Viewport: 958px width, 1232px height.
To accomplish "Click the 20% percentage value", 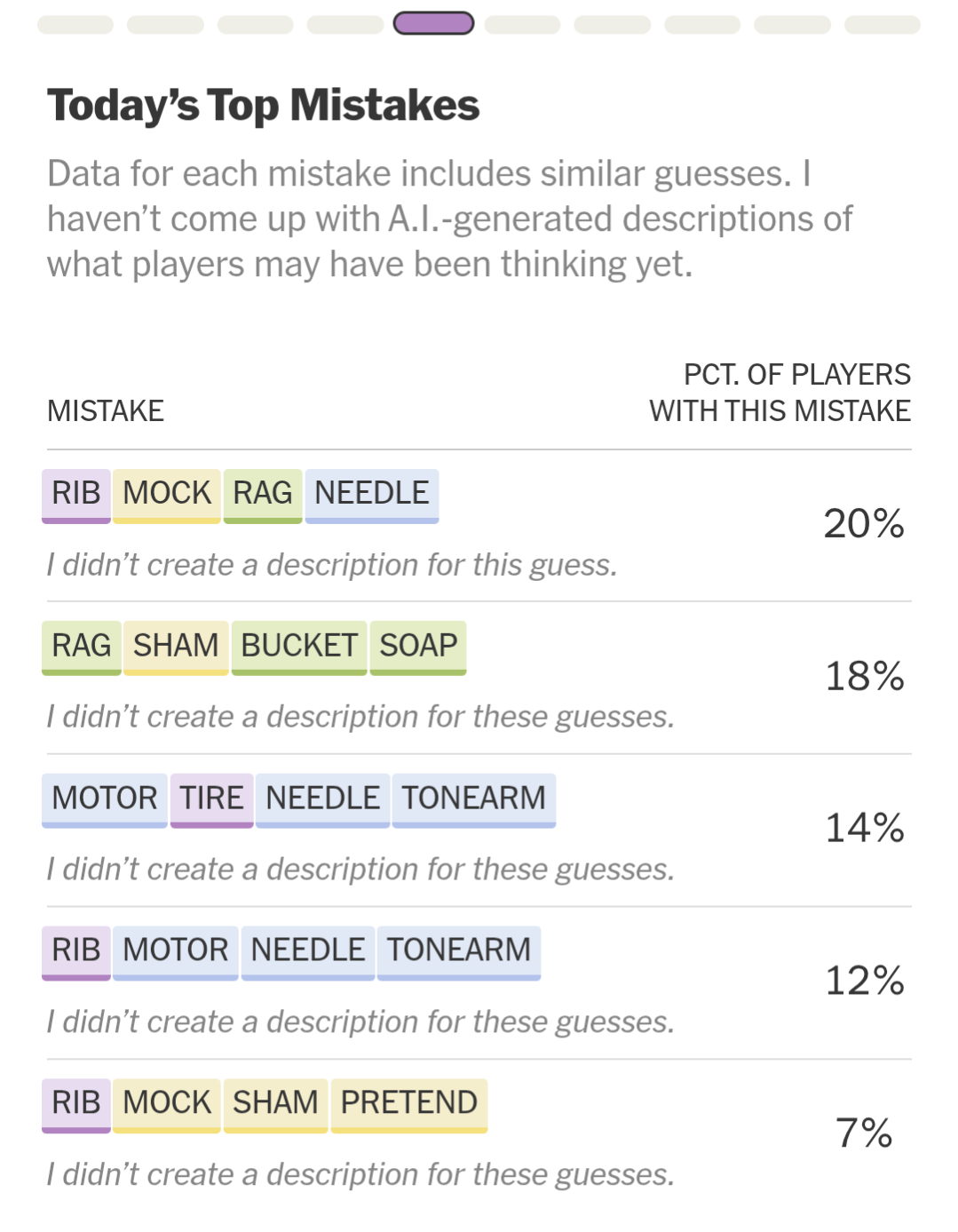I will pos(864,524).
